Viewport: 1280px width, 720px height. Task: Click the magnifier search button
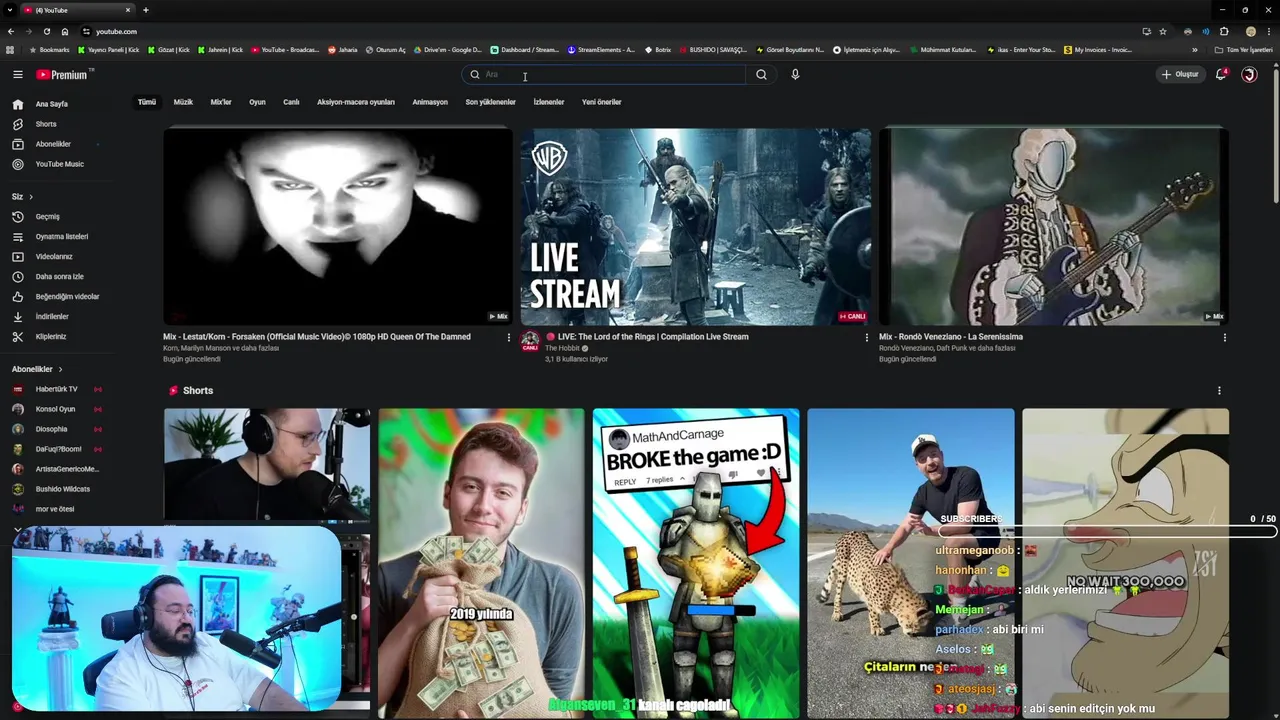tap(761, 74)
